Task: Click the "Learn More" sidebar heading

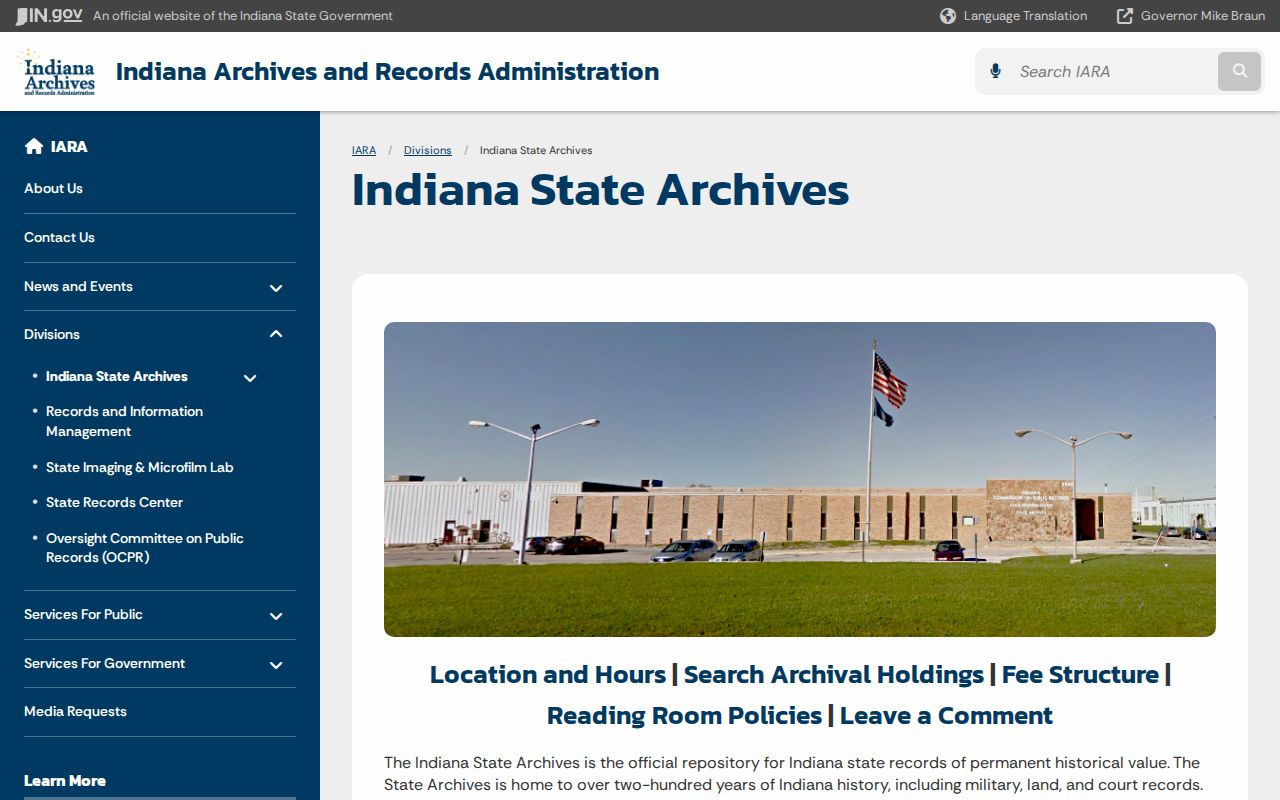Action: (65, 780)
